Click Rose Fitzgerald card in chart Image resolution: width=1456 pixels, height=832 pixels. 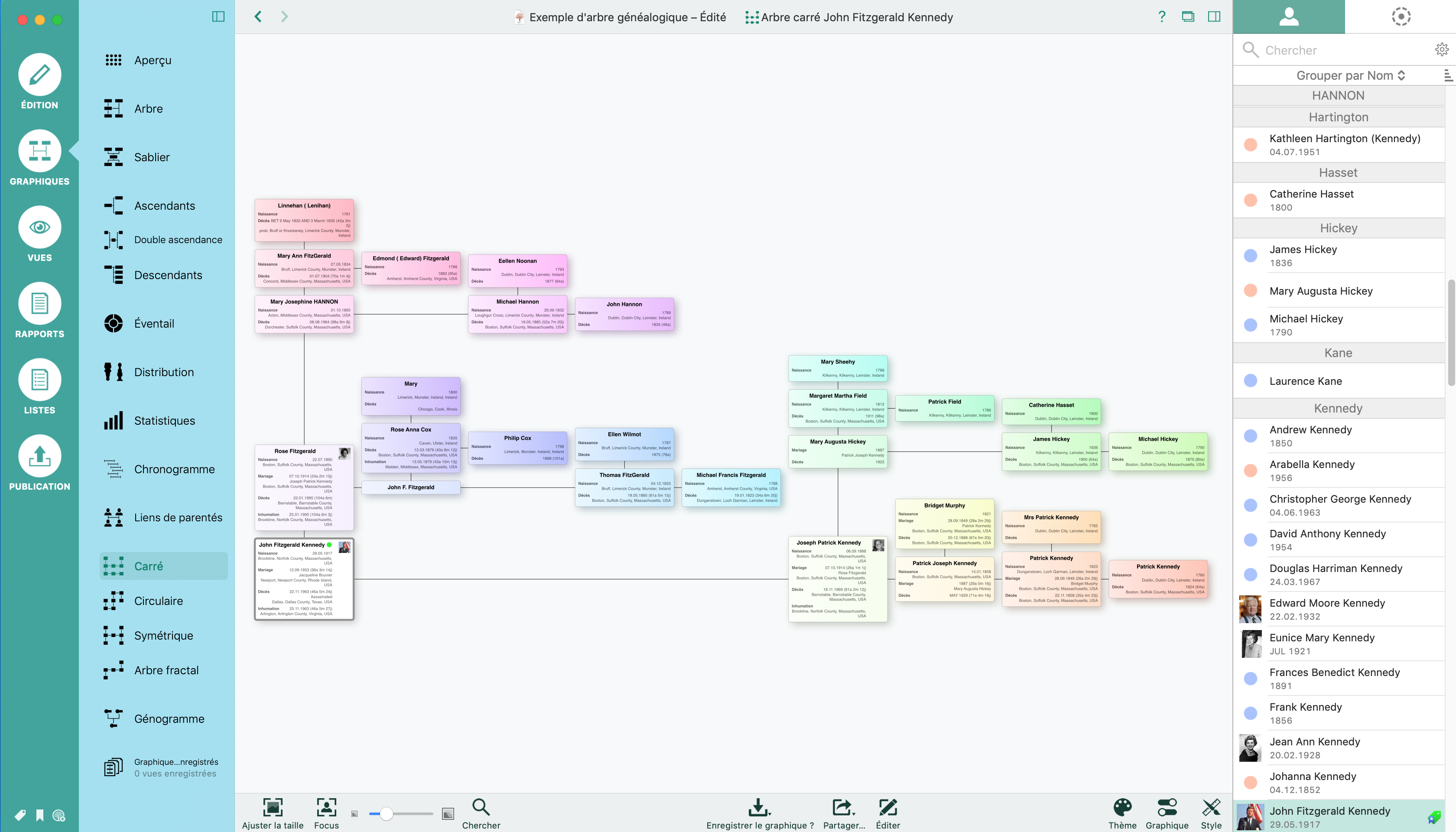click(x=304, y=487)
